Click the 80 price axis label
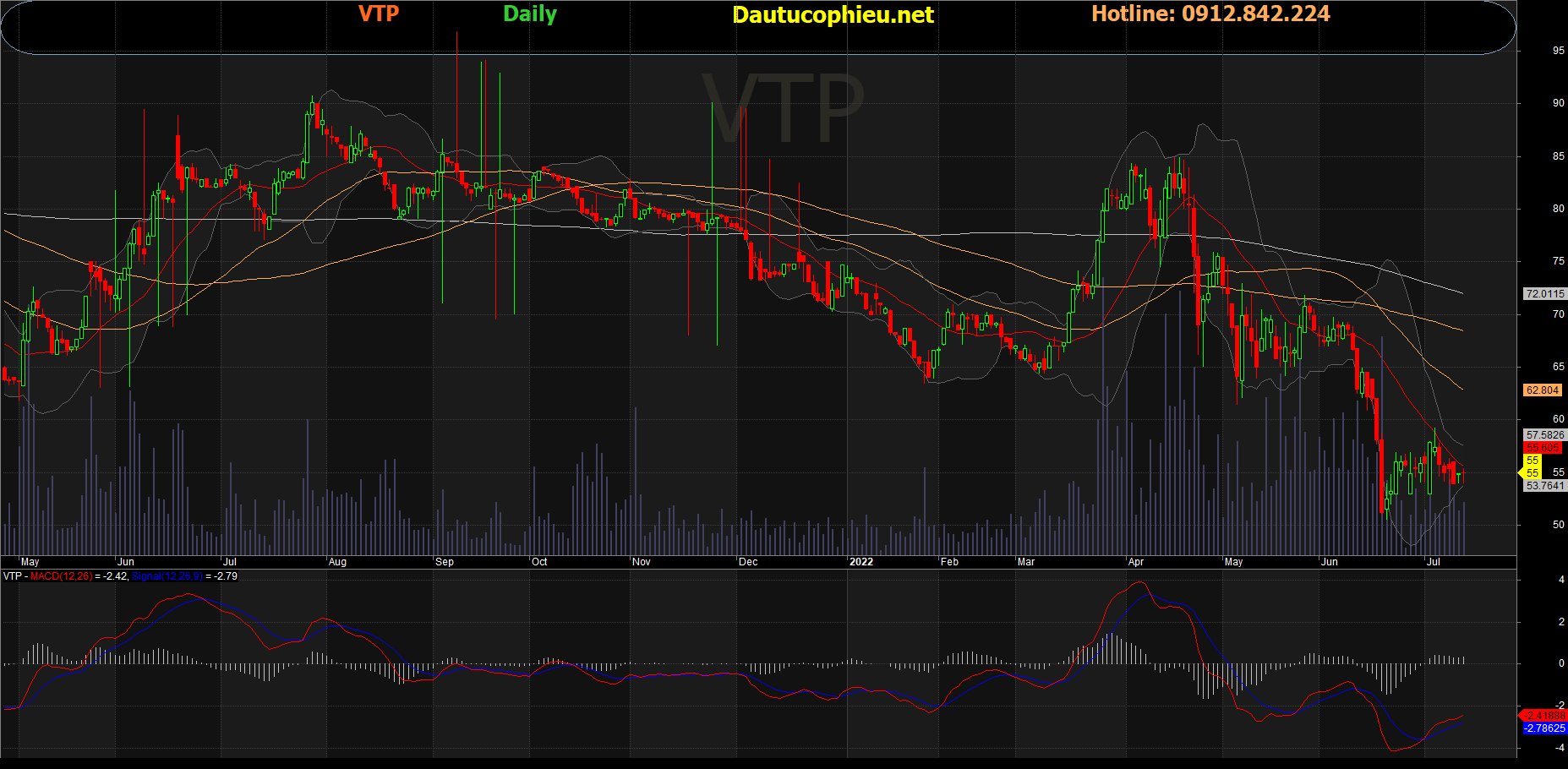This screenshot has height=769, width=1568. tap(1558, 209)
